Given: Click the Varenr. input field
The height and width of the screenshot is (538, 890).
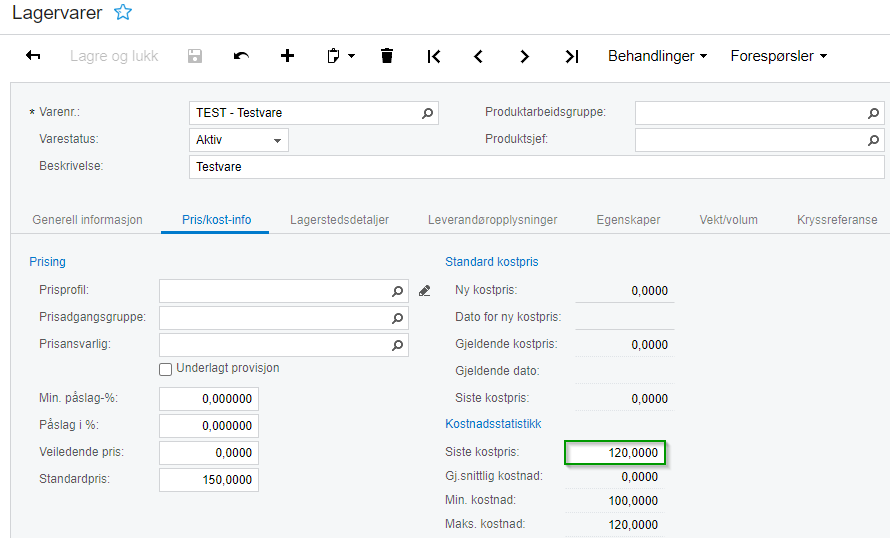Looking at the screenshot, I should [313, 113].
